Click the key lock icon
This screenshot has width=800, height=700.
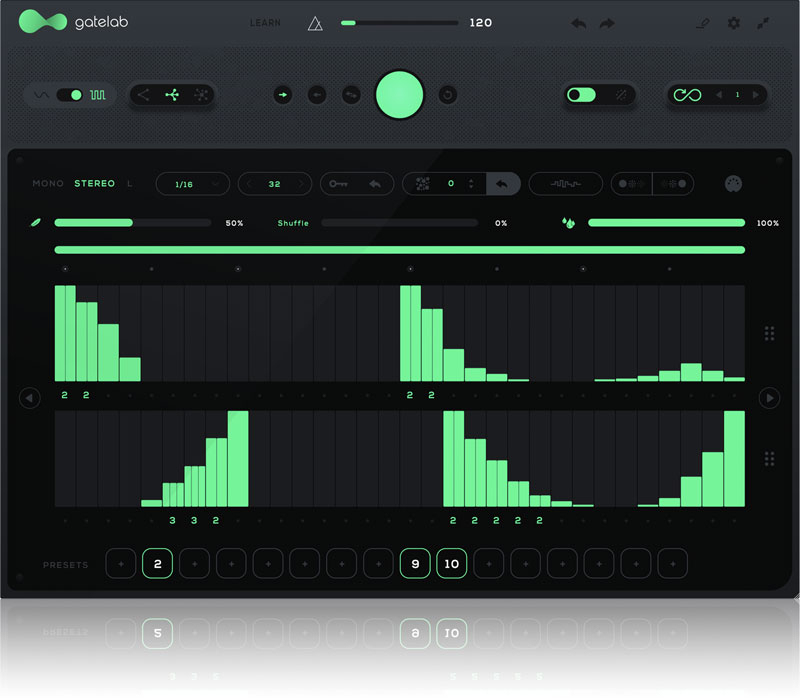339,184
